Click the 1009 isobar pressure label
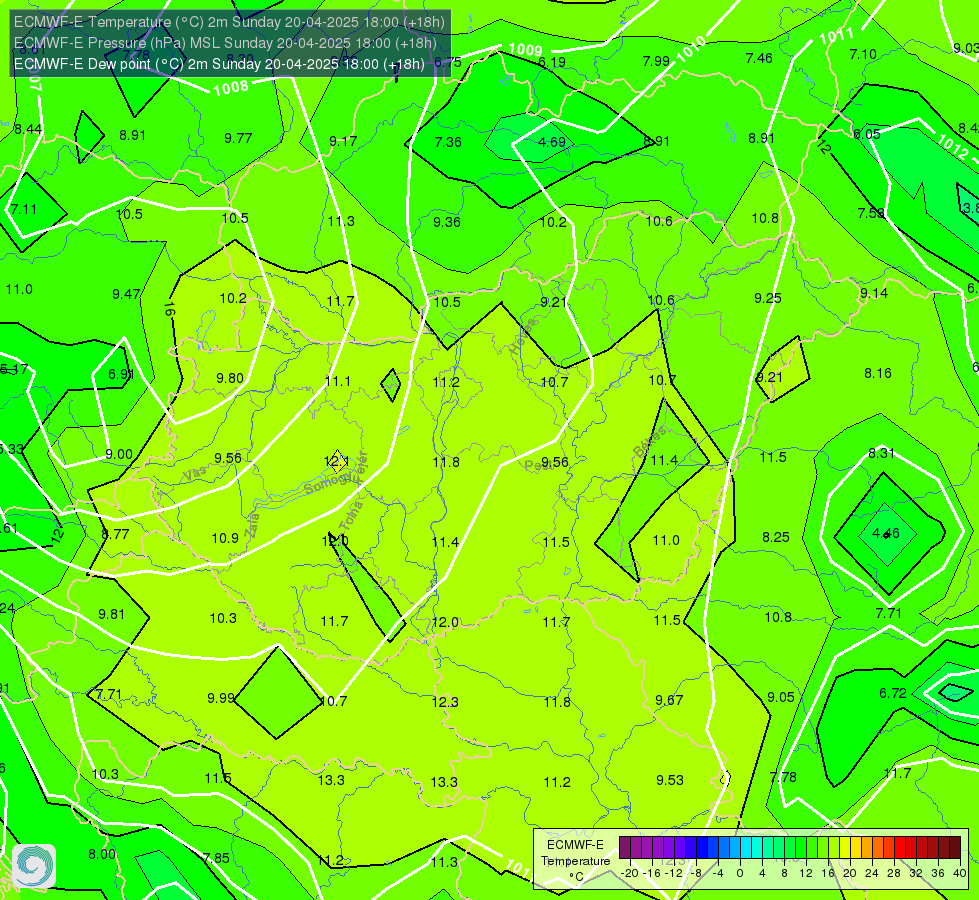This screenshot has height=900, width=979. click(x=526, y=50)
